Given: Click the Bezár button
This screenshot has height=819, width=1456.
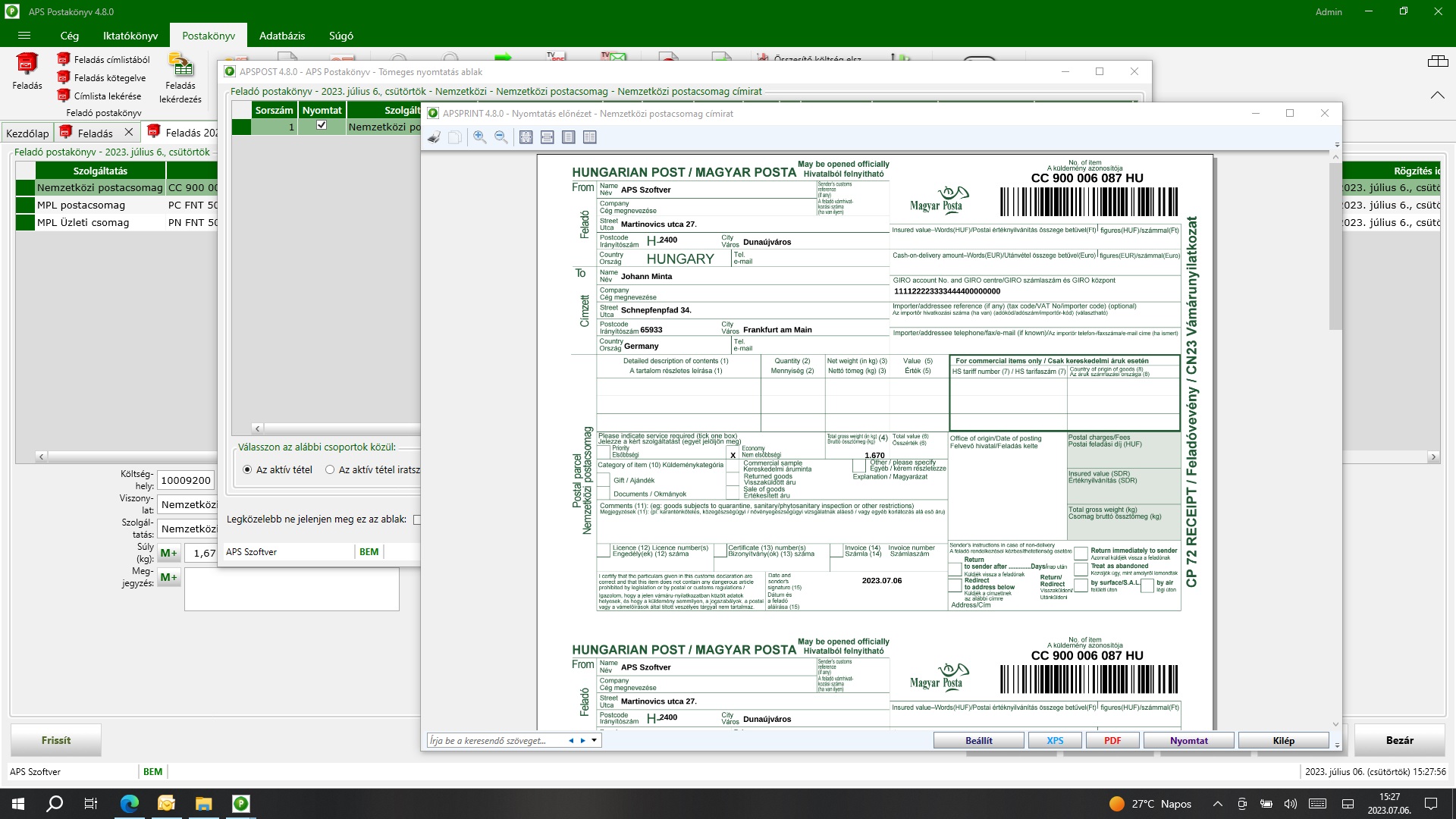Looking at the screenshot, I should 1399,740.
